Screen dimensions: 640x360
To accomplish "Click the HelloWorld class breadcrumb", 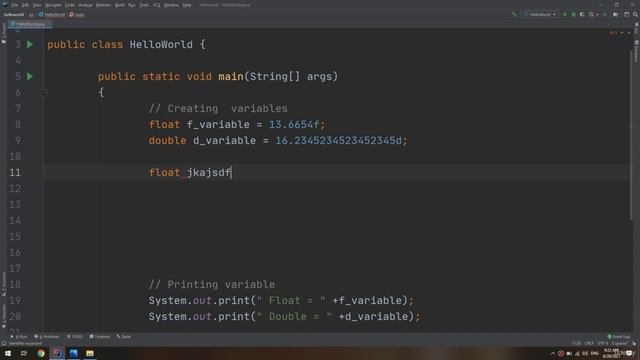I will 52,15.
